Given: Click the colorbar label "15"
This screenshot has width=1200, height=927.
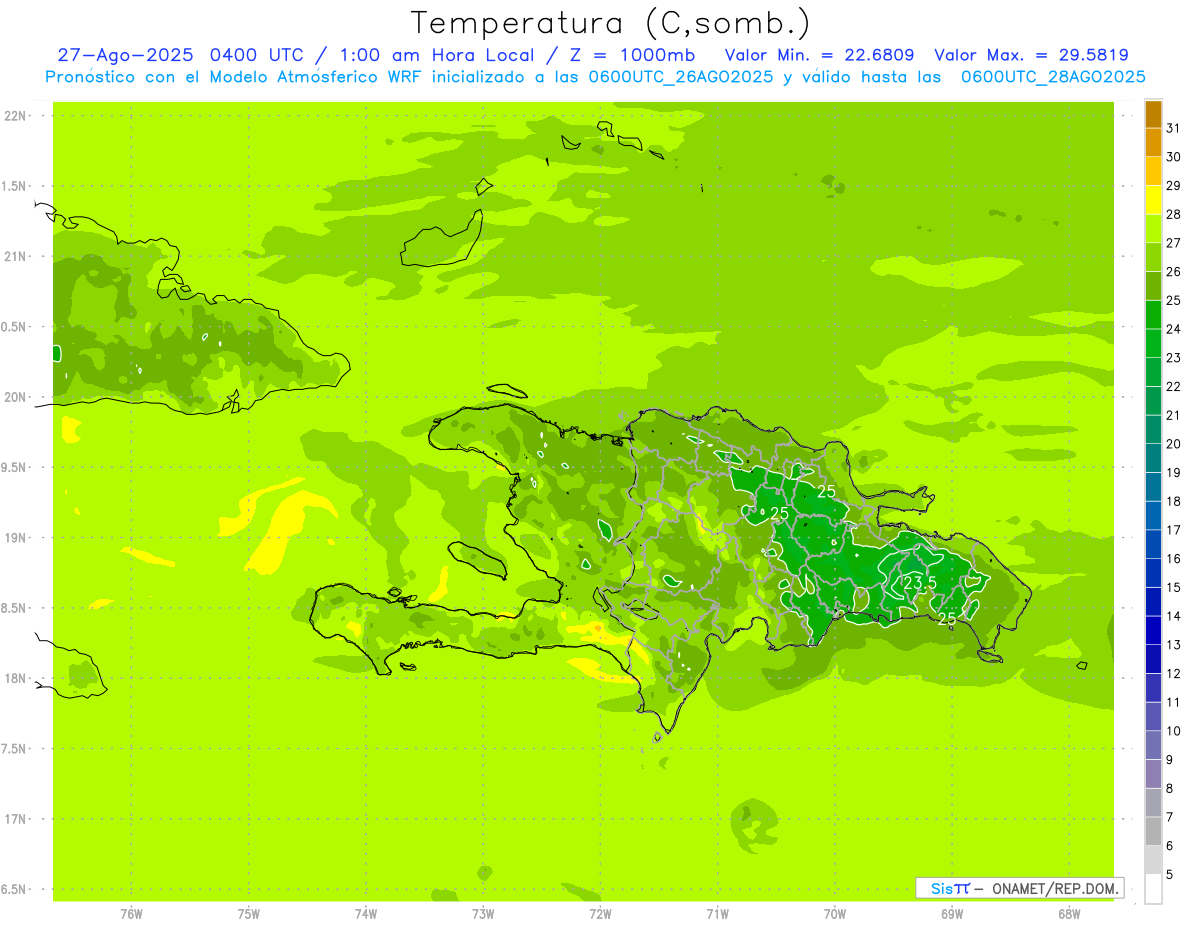Looking at the screenshot, I should [1174, 587].
